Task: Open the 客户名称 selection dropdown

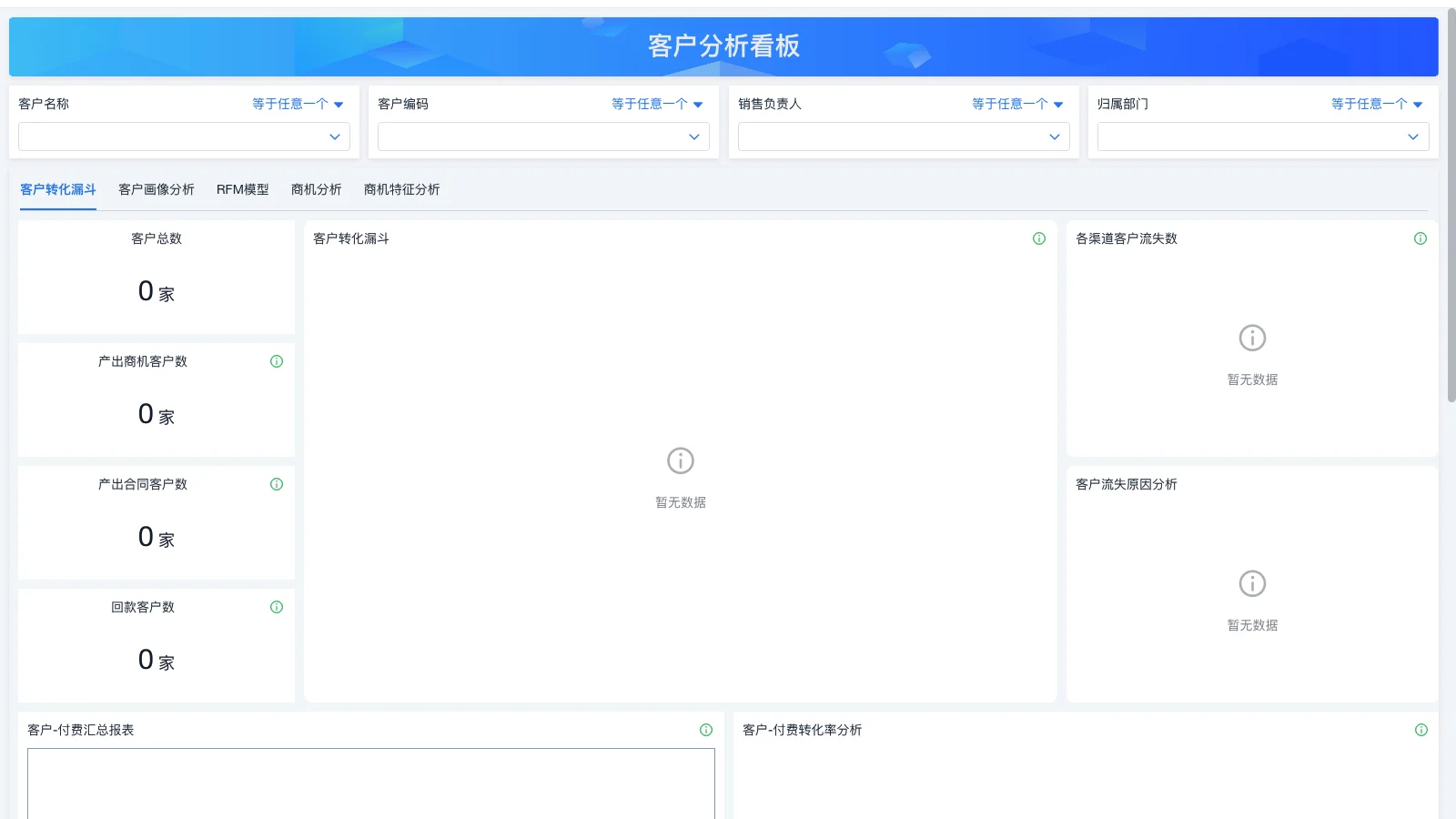Action: [x=184, y=136]
